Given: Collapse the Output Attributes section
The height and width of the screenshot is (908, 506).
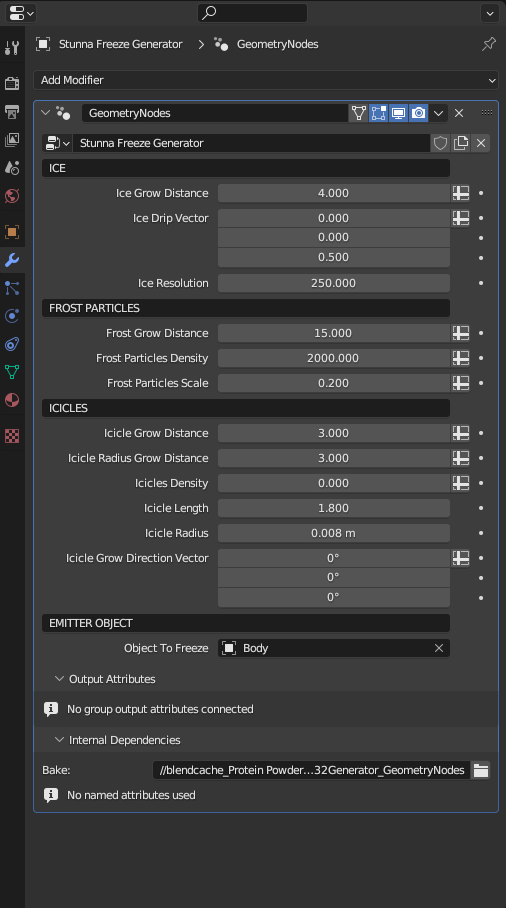Looking at the screenshot, I should tap(59, 679).
